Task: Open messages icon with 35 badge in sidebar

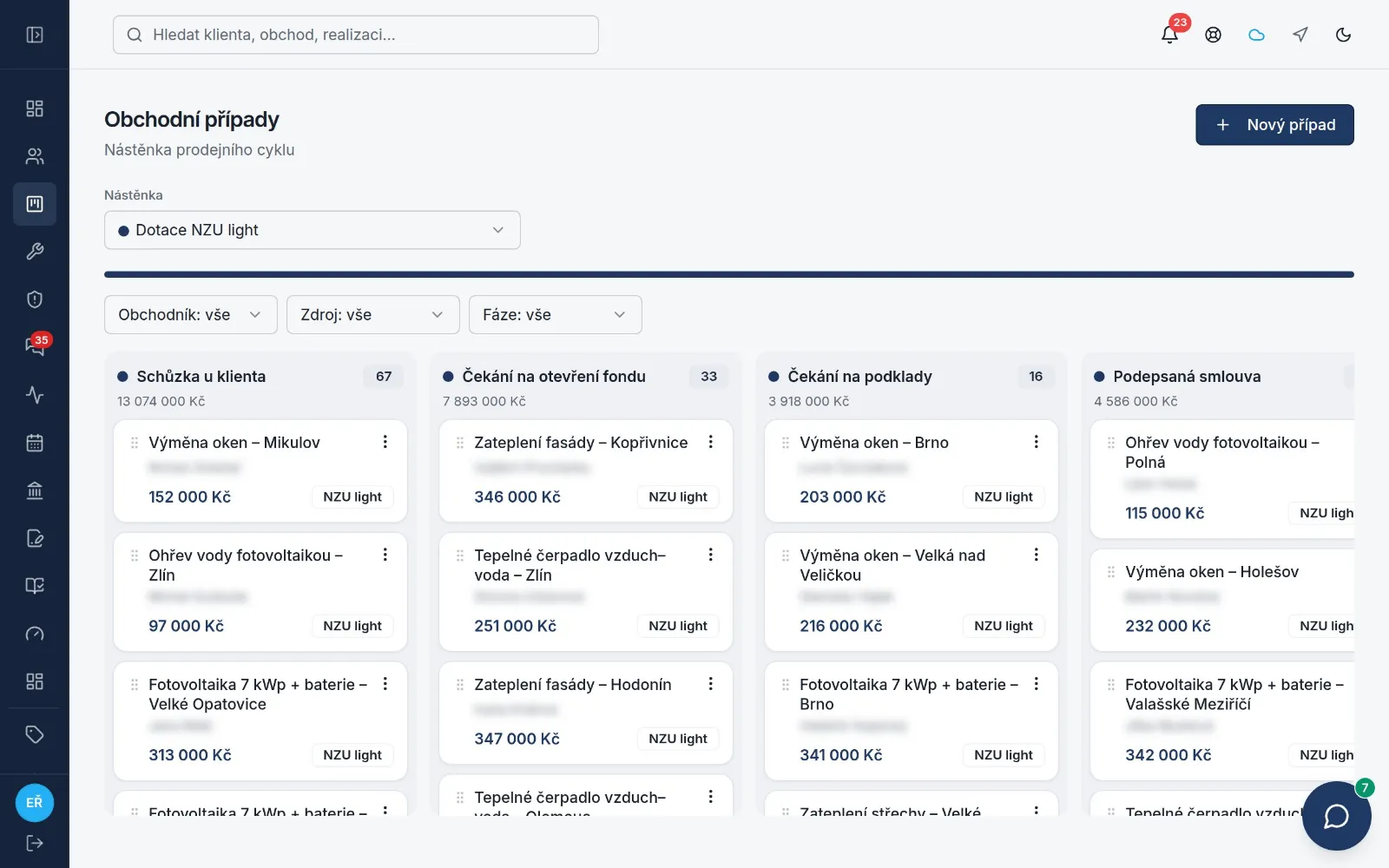Action: (35, 346)
